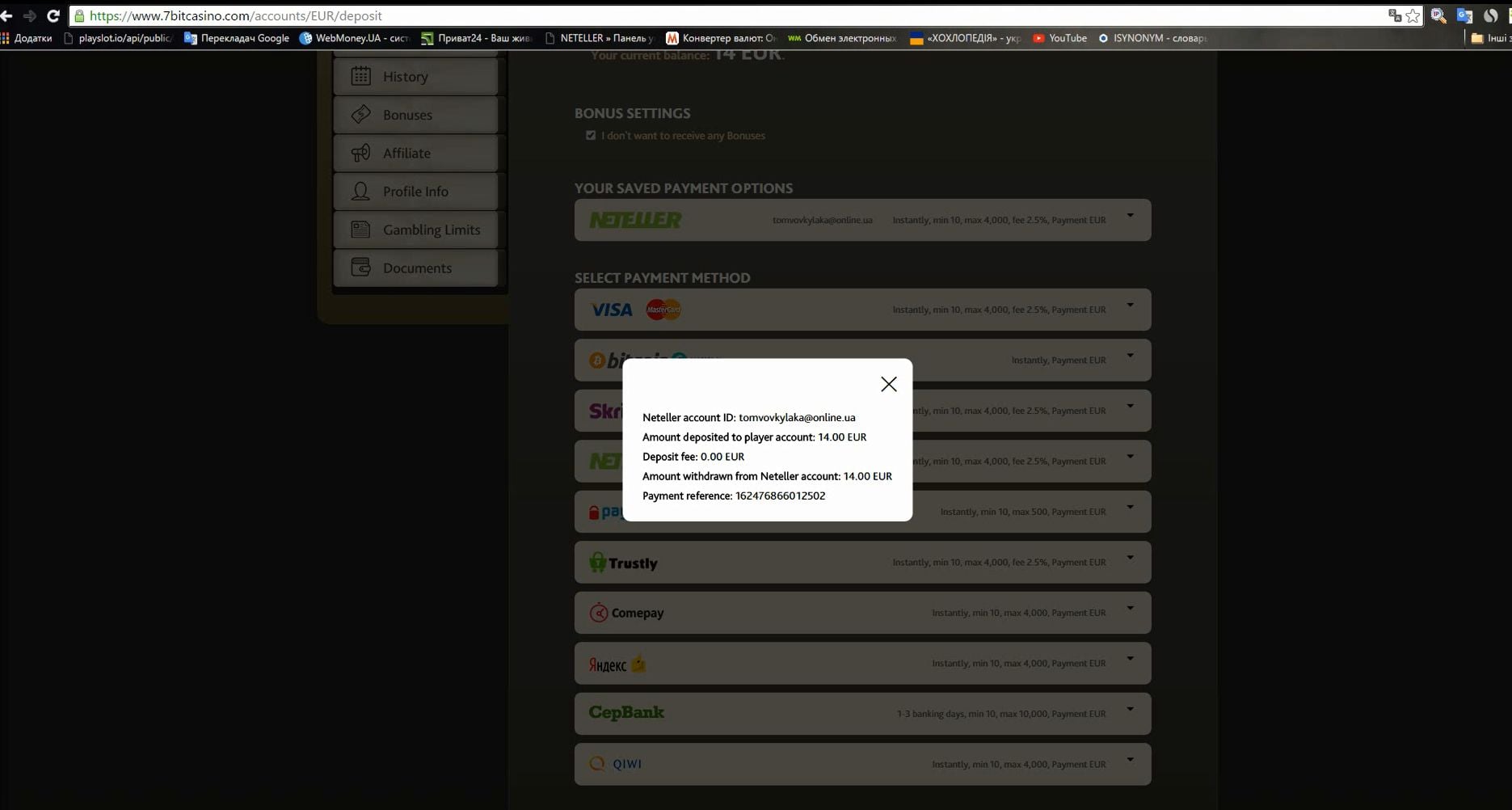Open the WebMoney.UA bookmark
This screenshot has width=1512, height=810.
tap(355, 38)
